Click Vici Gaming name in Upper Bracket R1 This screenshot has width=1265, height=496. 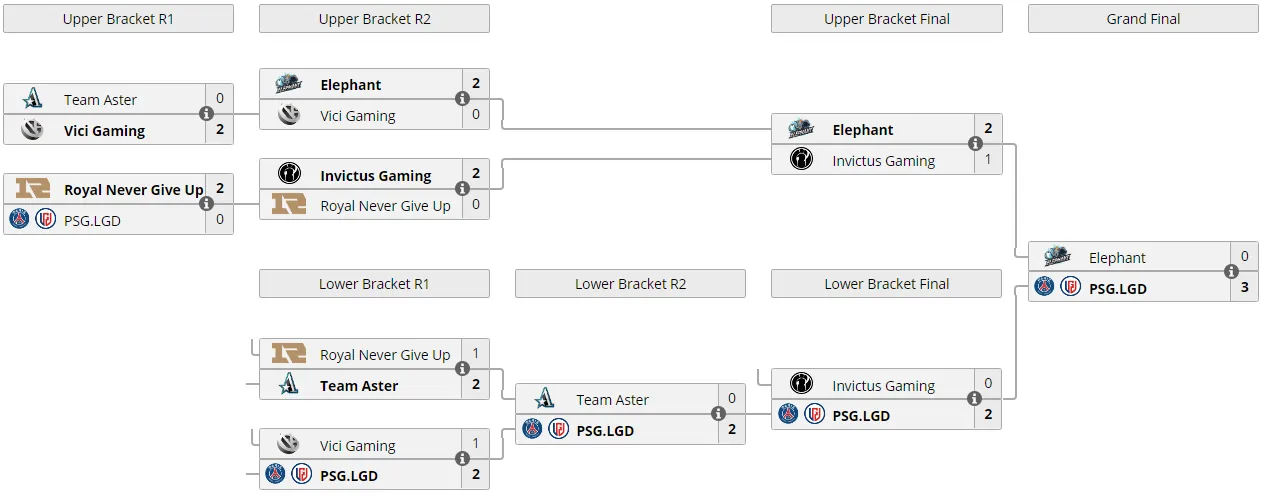(105, 130)
